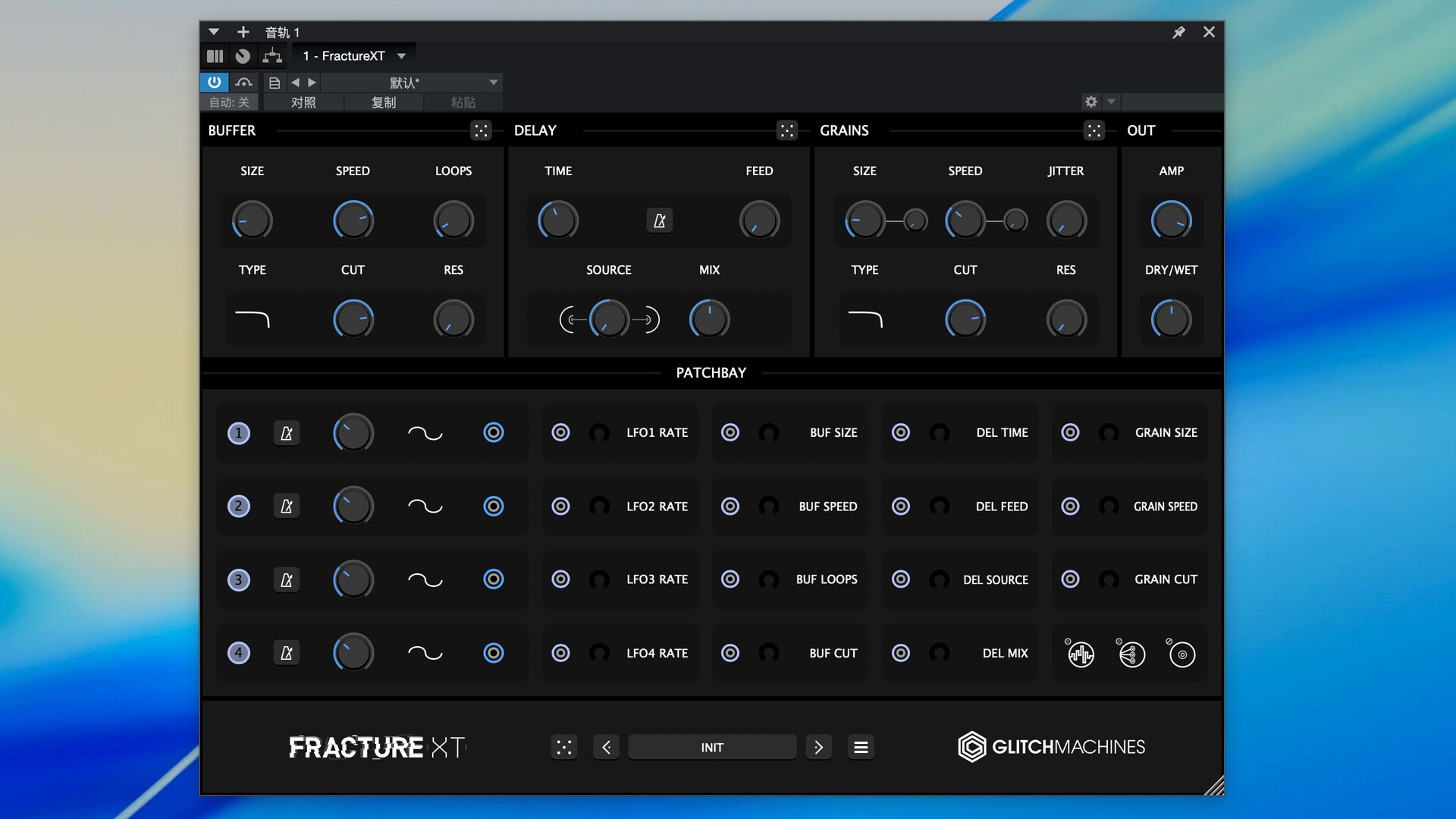Click the middle circular patch icon bottom right
1456x819 pixels.
pyautogui.click(x=1131, y=653)
